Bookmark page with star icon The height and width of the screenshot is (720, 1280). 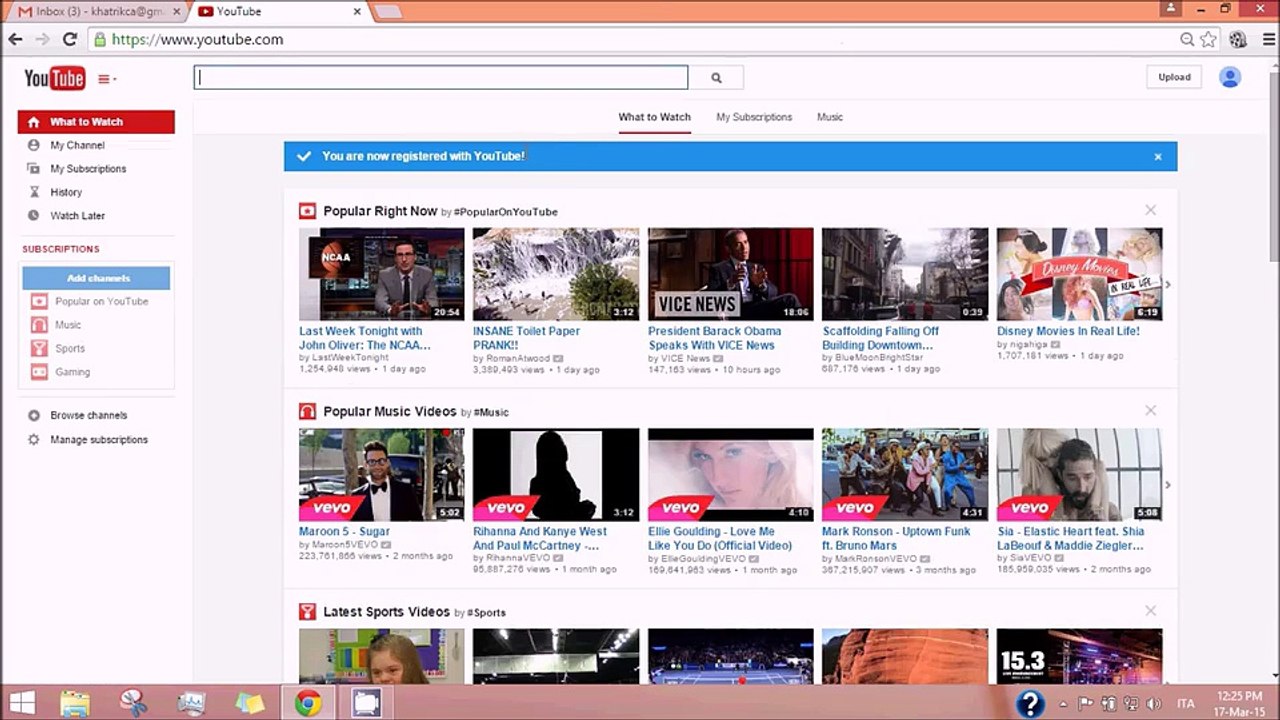1209,39
